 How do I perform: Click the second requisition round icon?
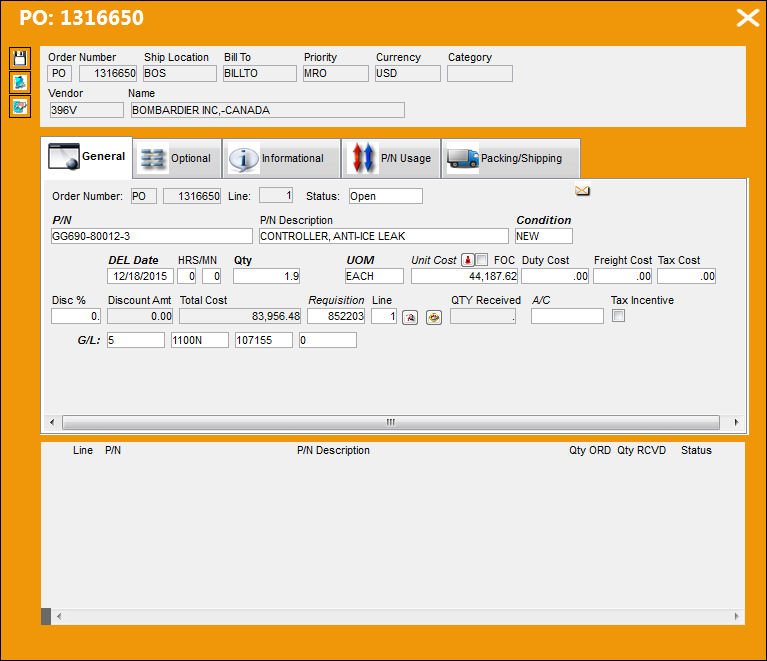click(x=433, y=318)
